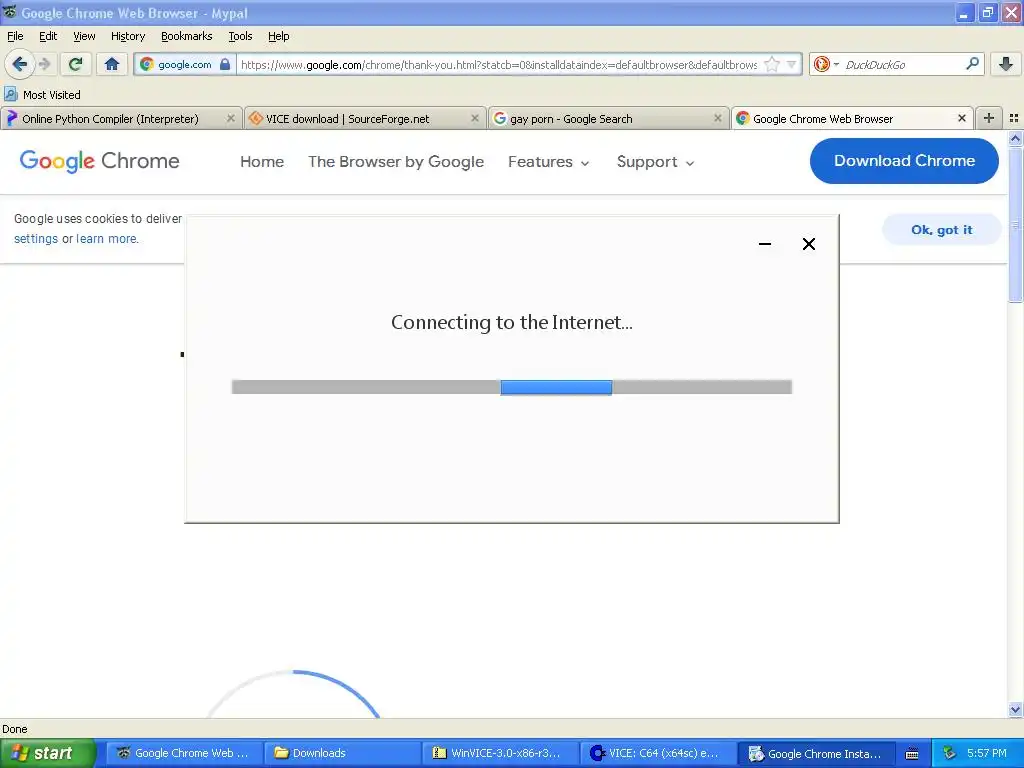The height and width of the screenshot is (768, 1024).
Task: Open the Edit menu
Action: 48,36
